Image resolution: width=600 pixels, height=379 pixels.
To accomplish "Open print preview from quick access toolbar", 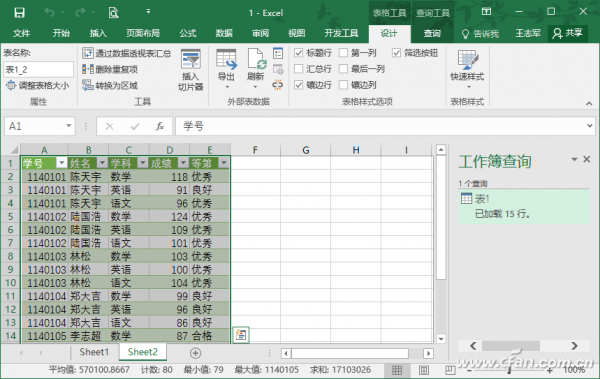I will (x=113, y=13).
